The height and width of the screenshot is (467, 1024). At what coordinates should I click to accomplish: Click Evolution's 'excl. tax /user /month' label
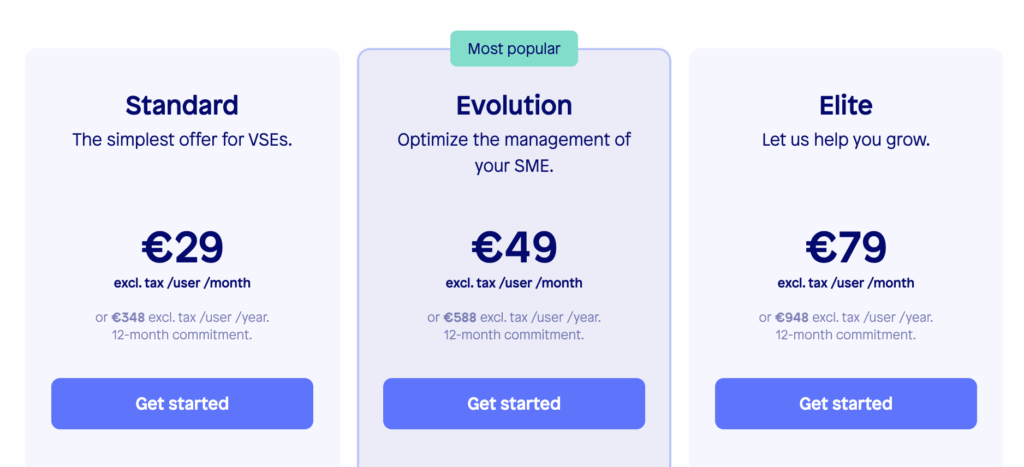pyautogui.click(x=514, y=283)
